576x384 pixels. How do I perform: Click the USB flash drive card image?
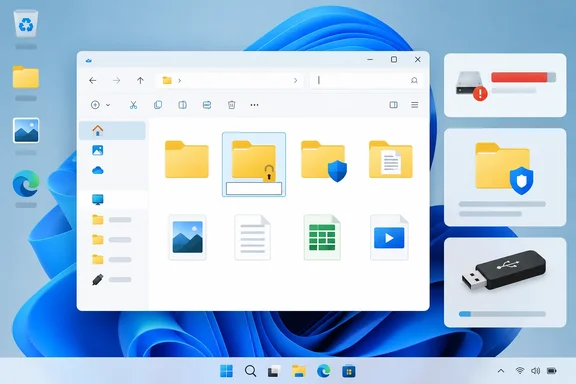pos(504,270)
